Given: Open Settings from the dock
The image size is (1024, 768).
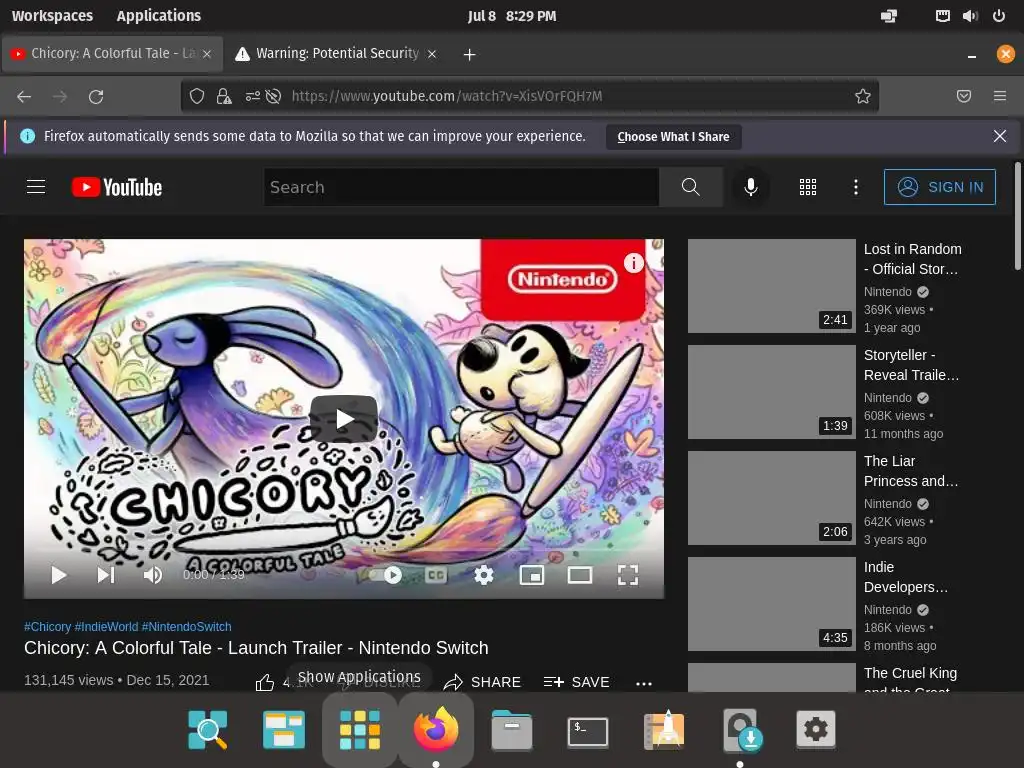Looking at the screenshot, I should pos(816,729).
